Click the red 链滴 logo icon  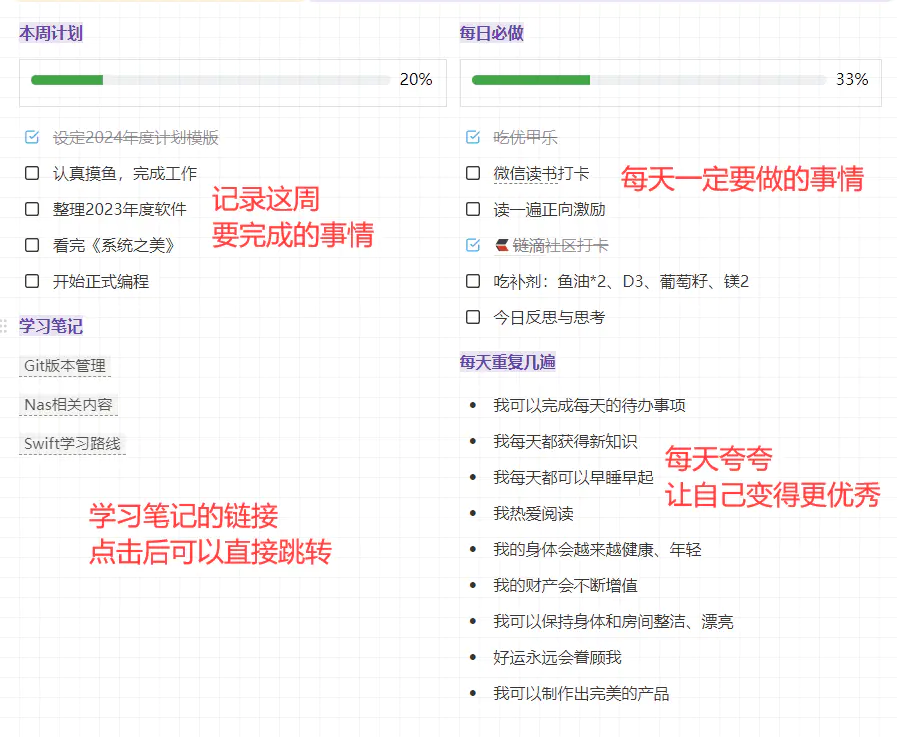[x=502, y=245]
